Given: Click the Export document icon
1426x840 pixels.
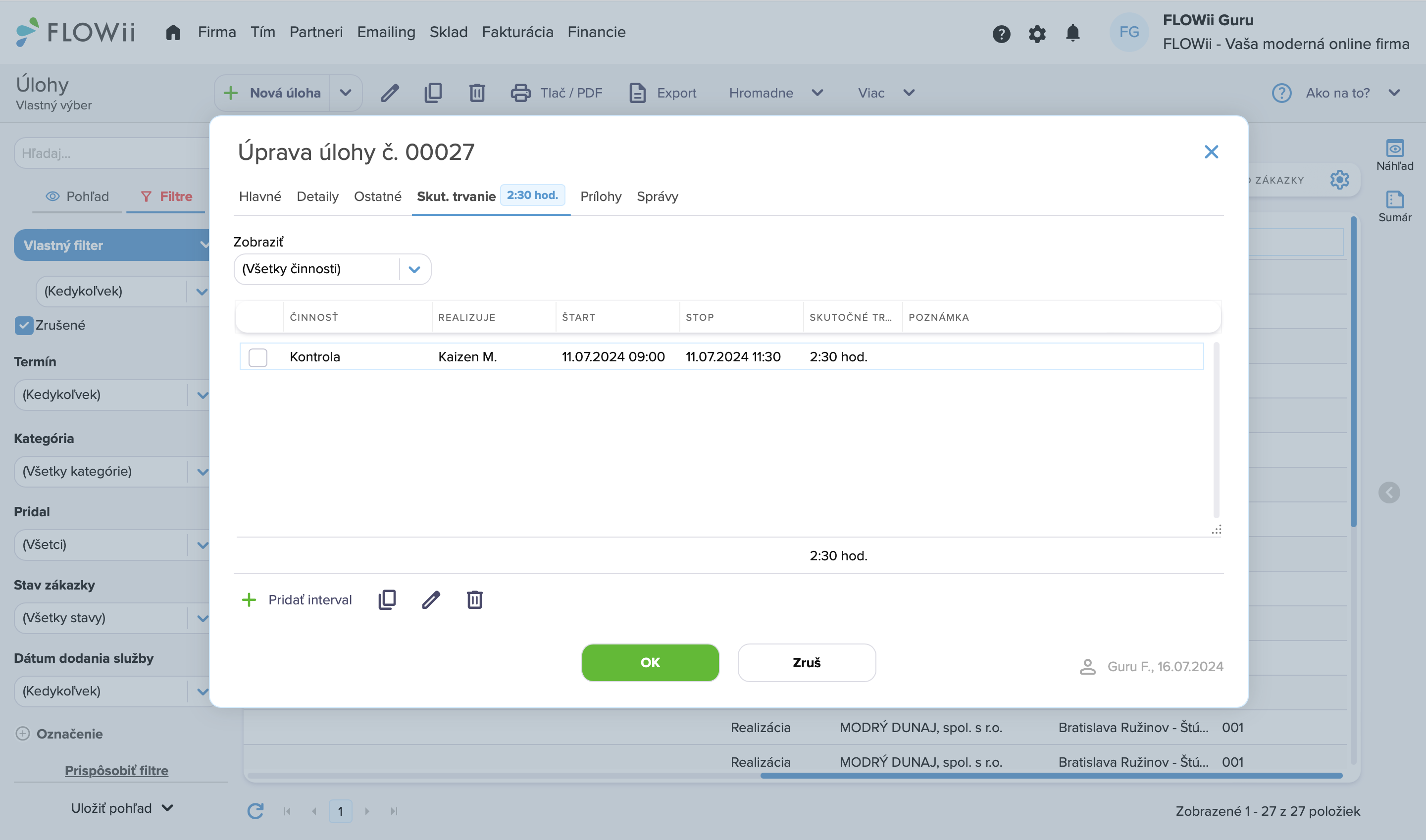Looking at the screenshot, I should pyautogui.click(x=637, y=93).
